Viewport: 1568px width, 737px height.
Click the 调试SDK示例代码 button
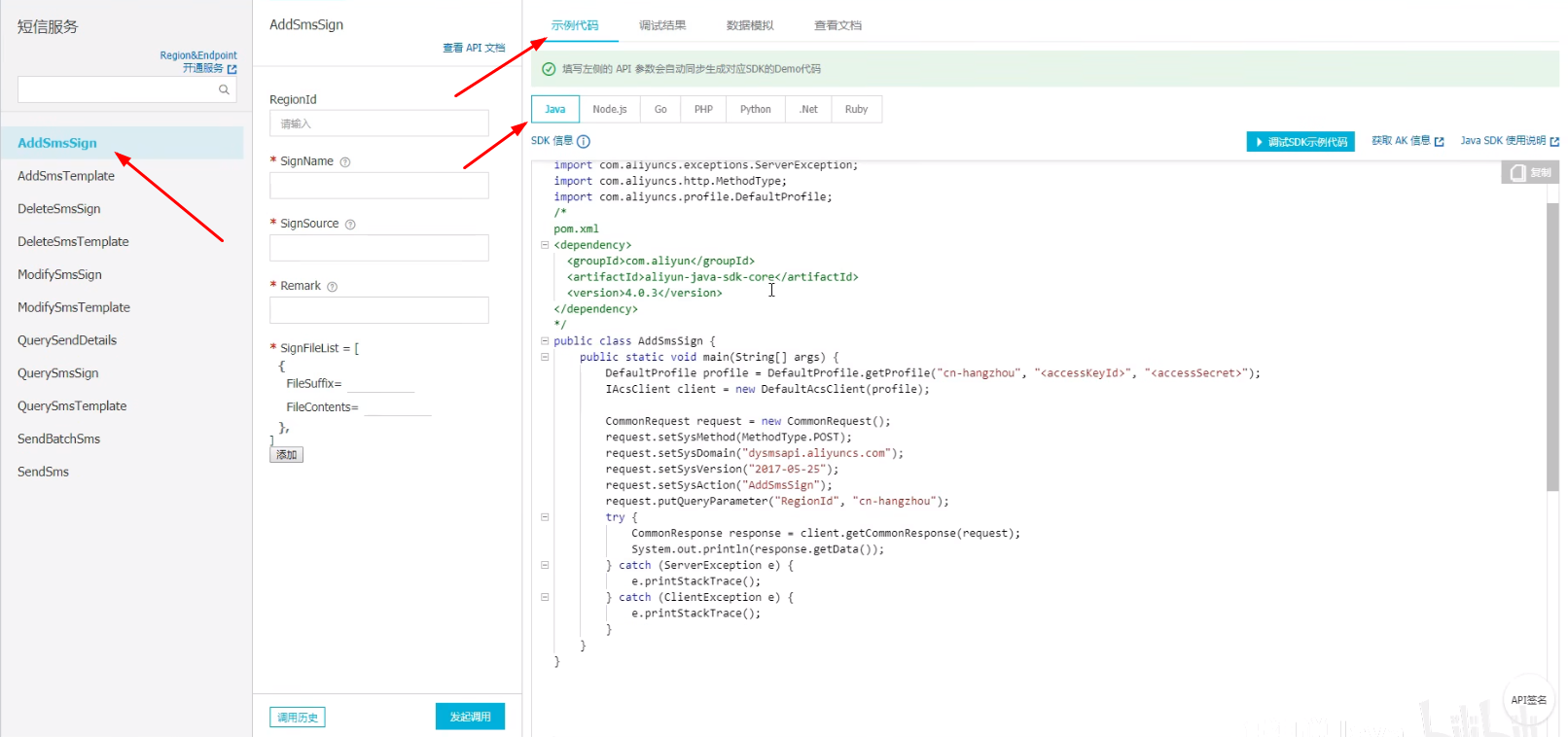1301,142
